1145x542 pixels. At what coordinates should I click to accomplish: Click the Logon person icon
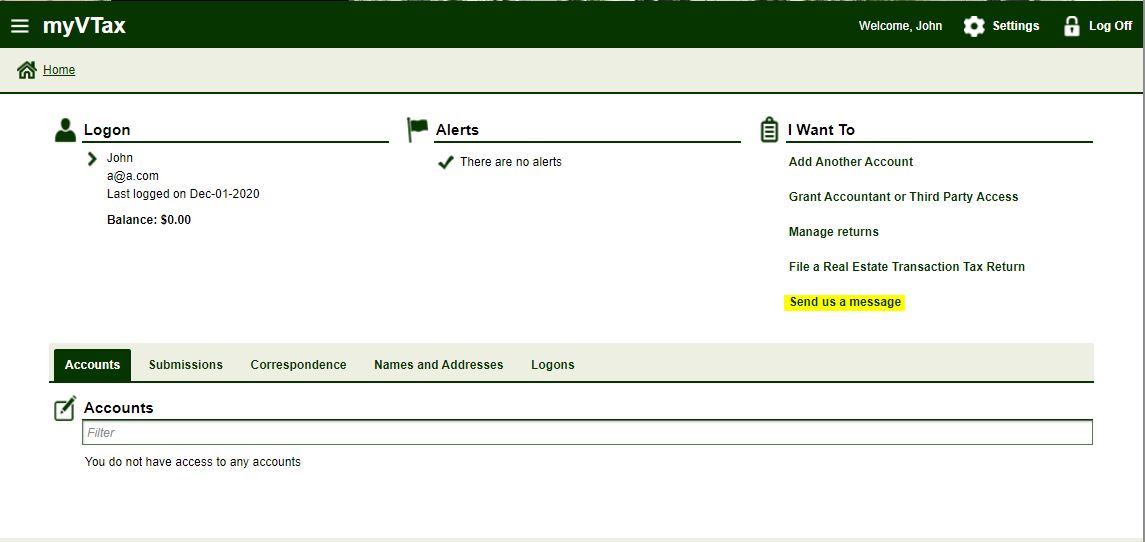(x=65, y=130)
